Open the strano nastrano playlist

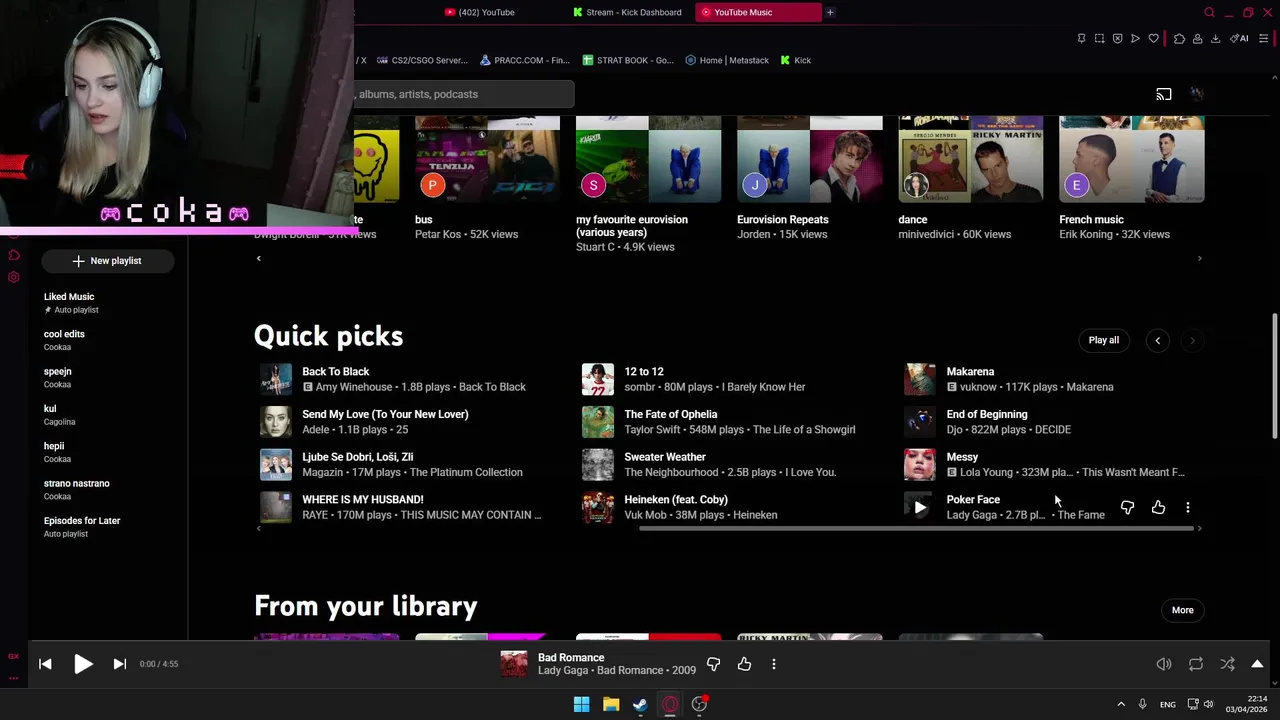point(107,489)
